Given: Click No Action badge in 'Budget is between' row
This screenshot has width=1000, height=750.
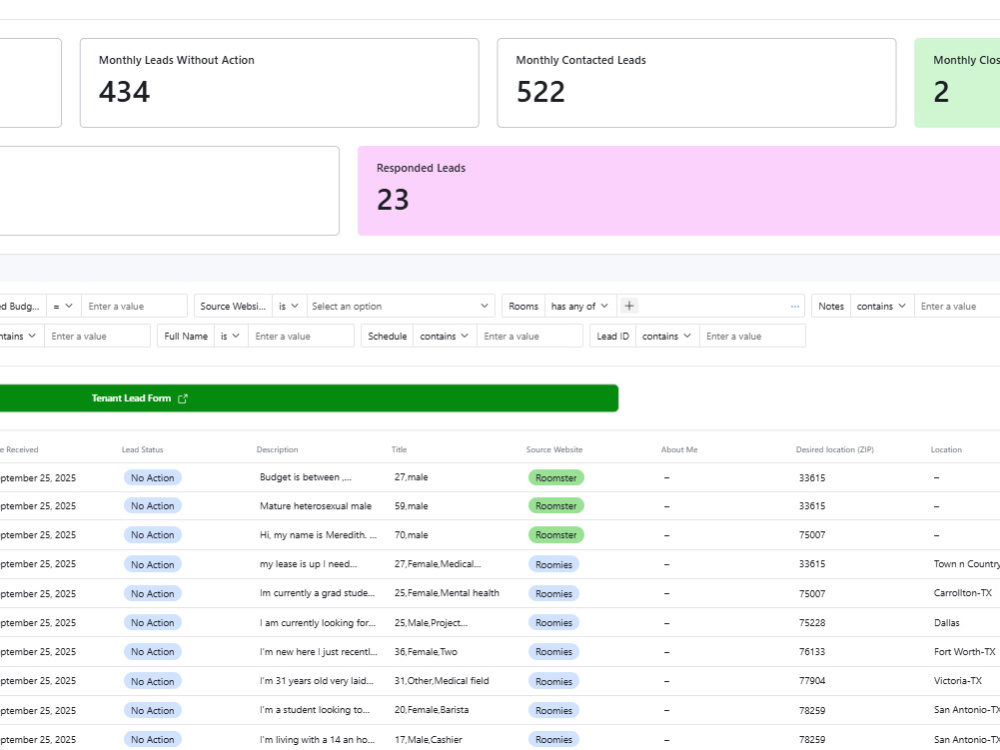Looking at the screenshot, I should tap(152, 478).
